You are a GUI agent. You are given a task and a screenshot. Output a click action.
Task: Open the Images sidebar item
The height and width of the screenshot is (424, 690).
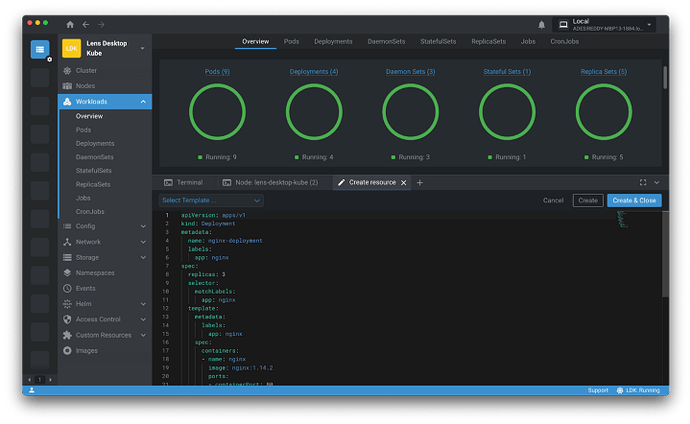87,350
